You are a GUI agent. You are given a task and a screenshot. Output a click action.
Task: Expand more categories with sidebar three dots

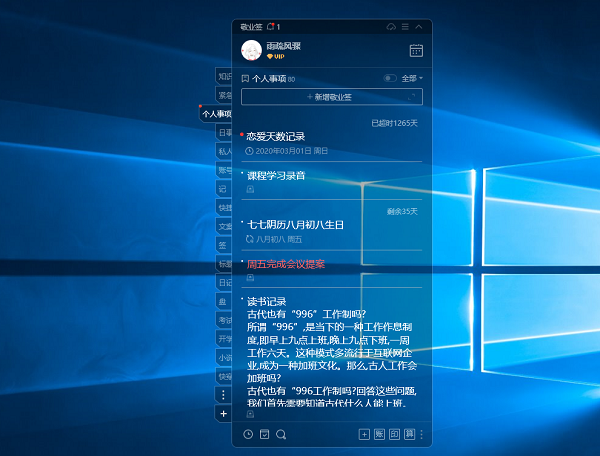click(x=223, y=395)
